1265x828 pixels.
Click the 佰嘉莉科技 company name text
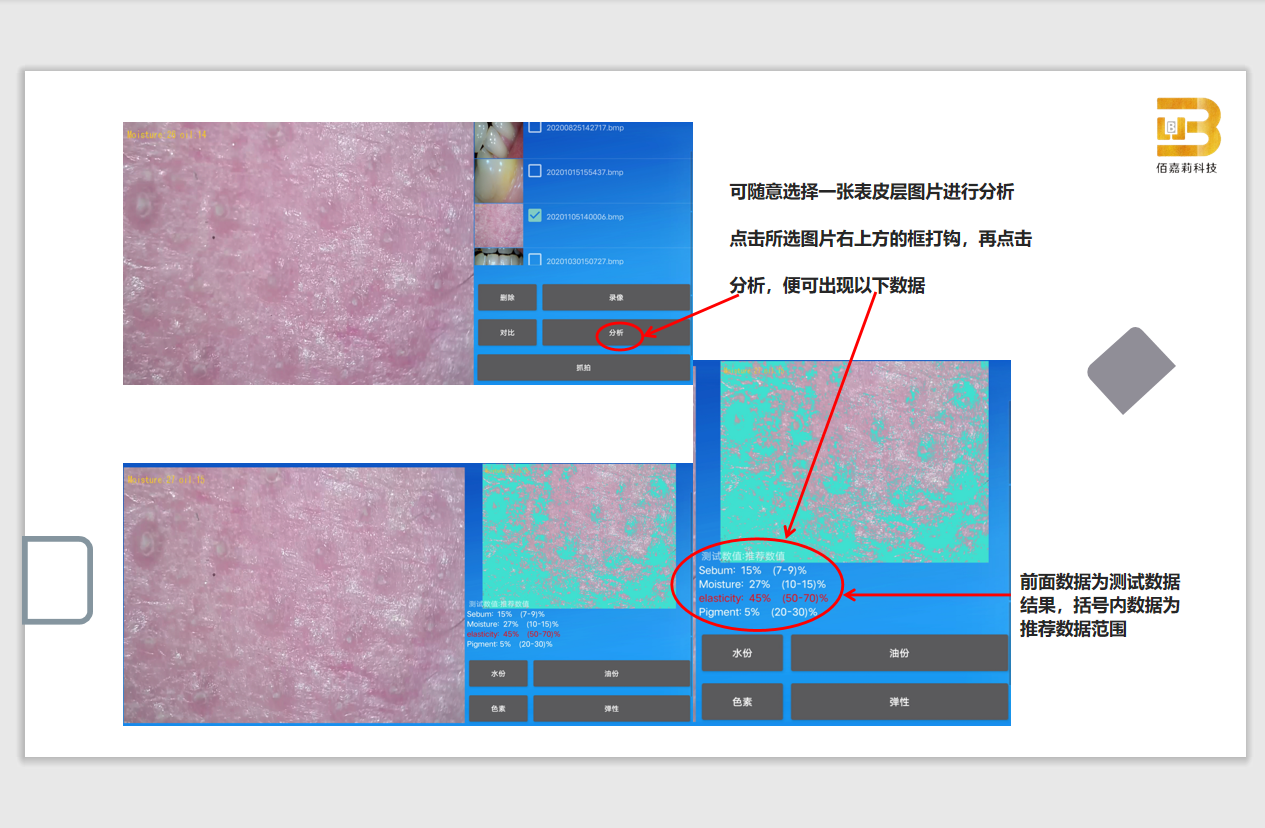point(1187,168)
